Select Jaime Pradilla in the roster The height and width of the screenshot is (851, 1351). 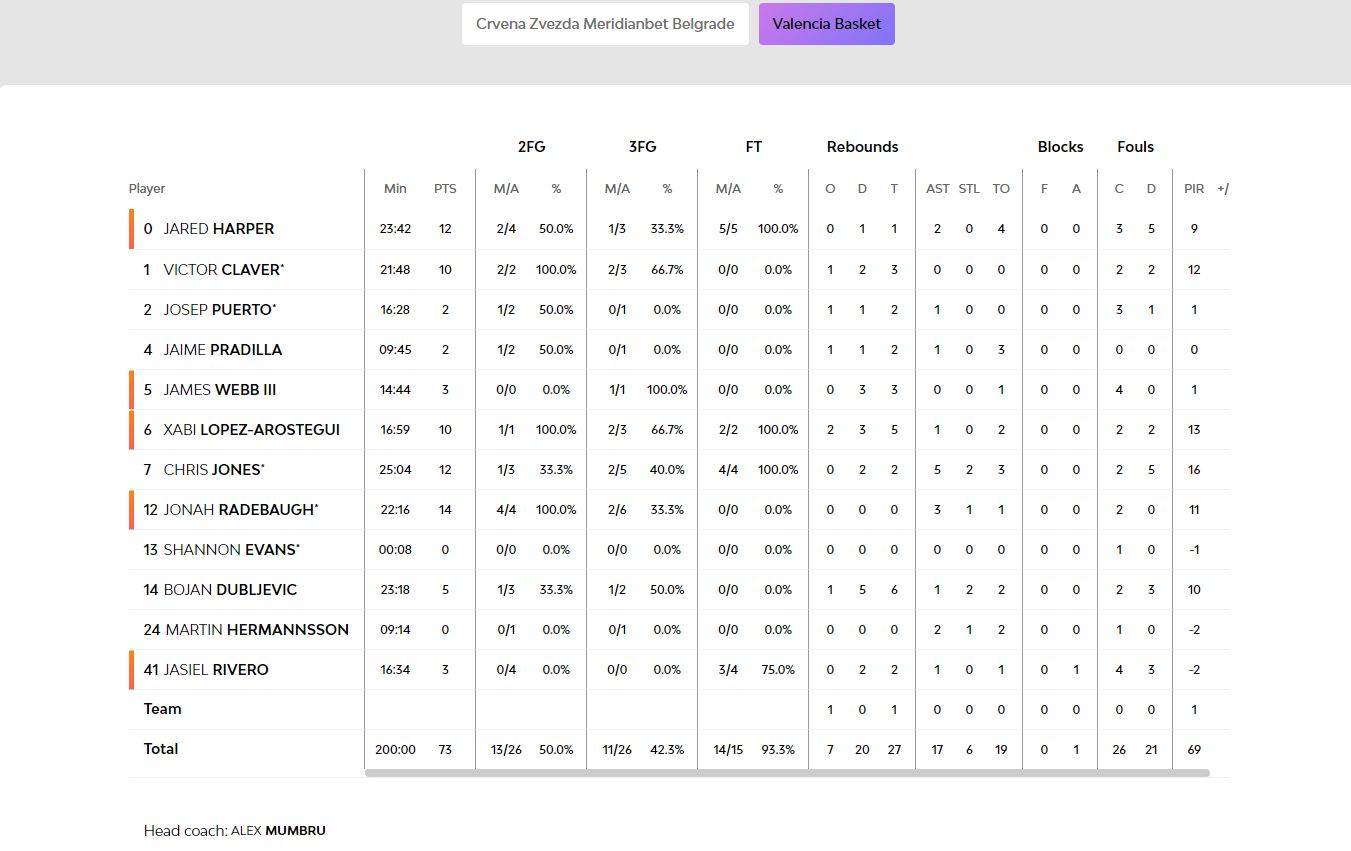coord(222,349)
